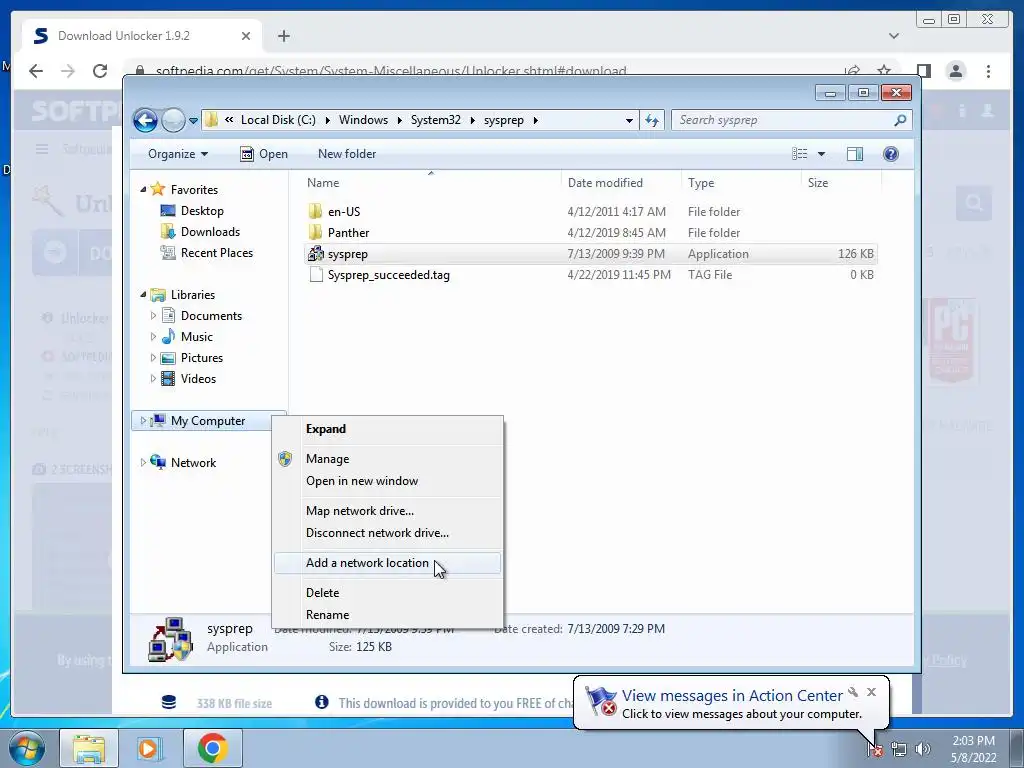The width and height of the screenshot is (1024, 768).
Task: Click the Action Center flag tray icon
Action: (875, 750)
